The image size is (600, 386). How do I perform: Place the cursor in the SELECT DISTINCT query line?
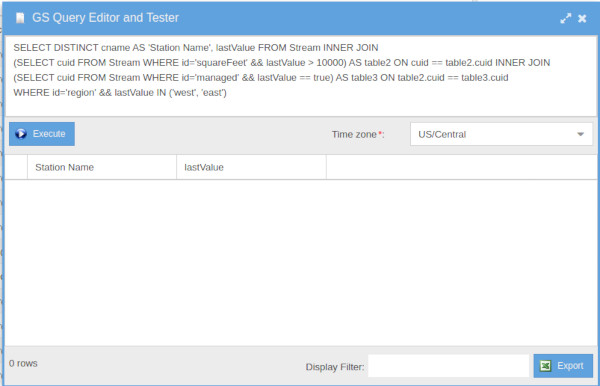(x=196, y=47)
